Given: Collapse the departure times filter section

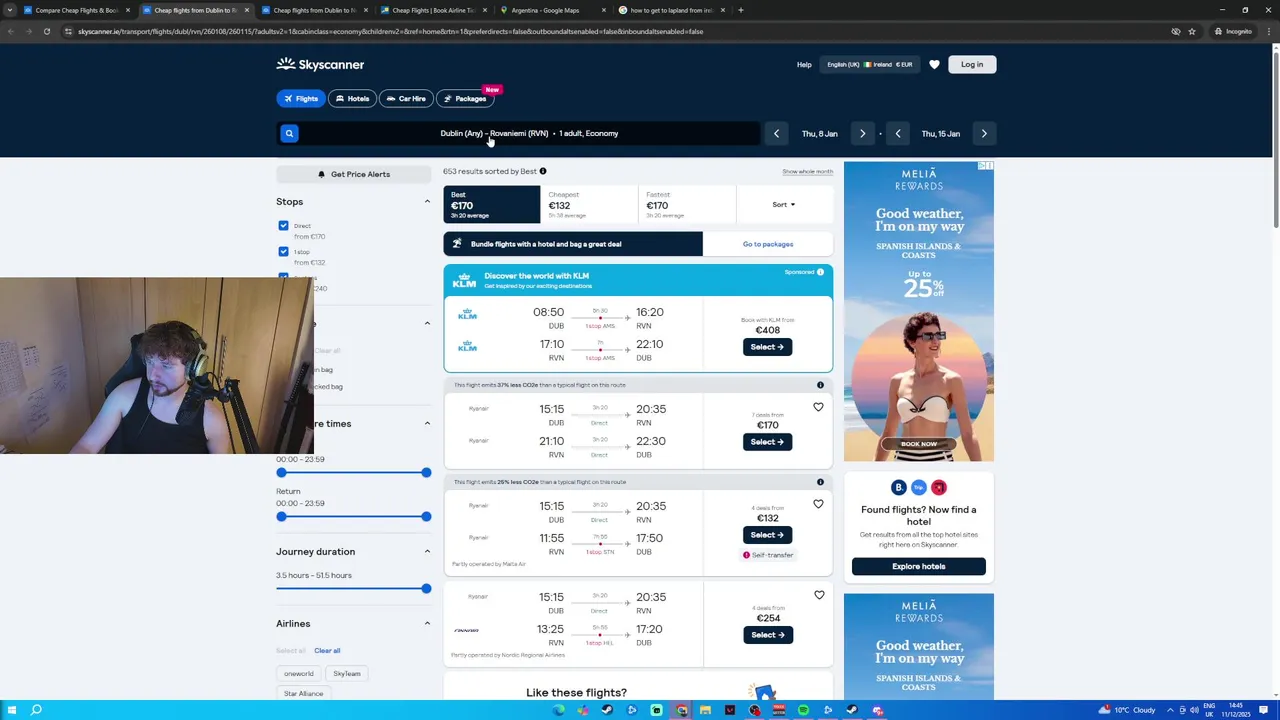Looking at the screenshot, I should tap(427, 423).
